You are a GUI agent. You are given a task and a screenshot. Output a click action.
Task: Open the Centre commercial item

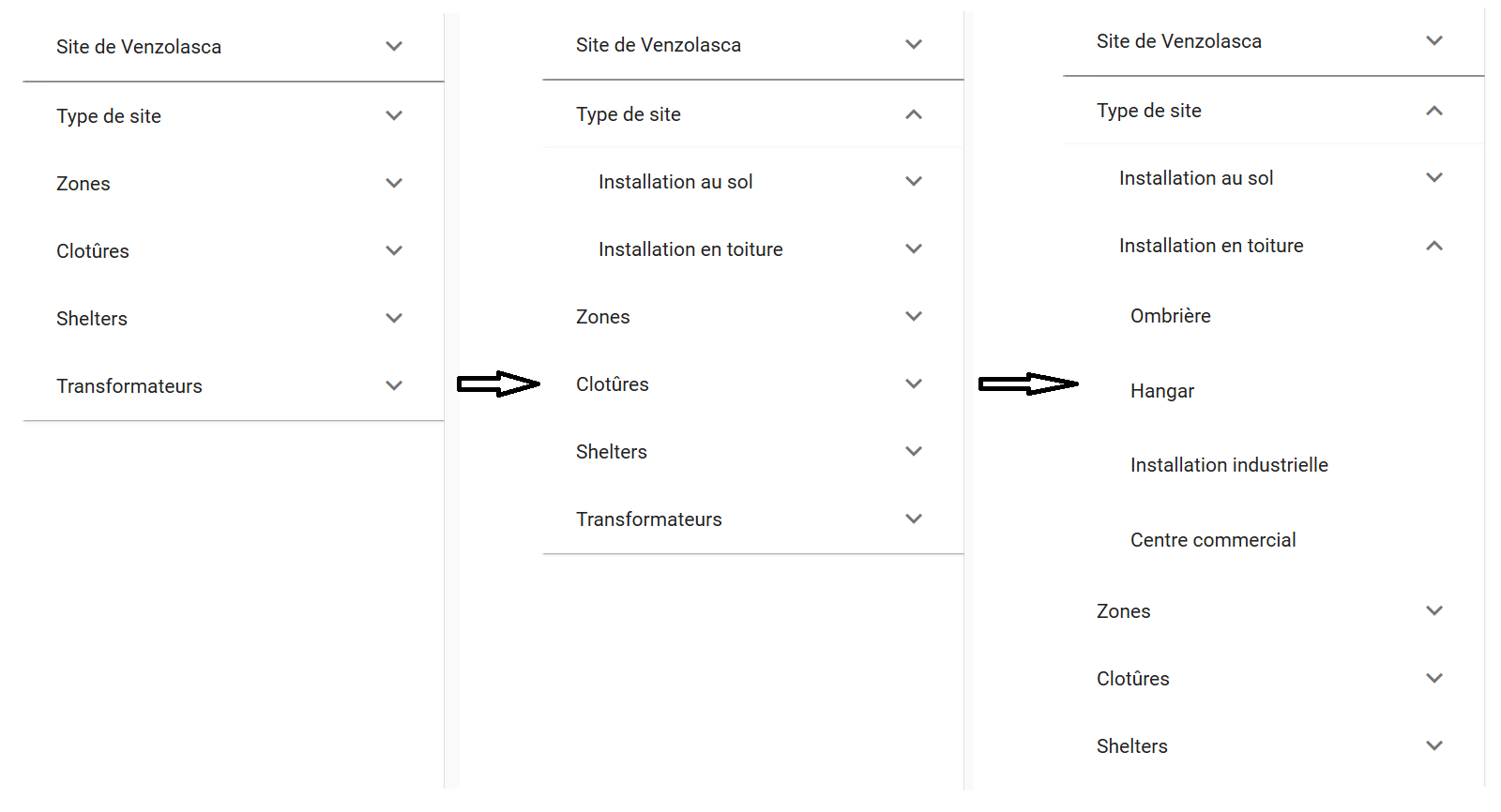[x=1212, y=540]
